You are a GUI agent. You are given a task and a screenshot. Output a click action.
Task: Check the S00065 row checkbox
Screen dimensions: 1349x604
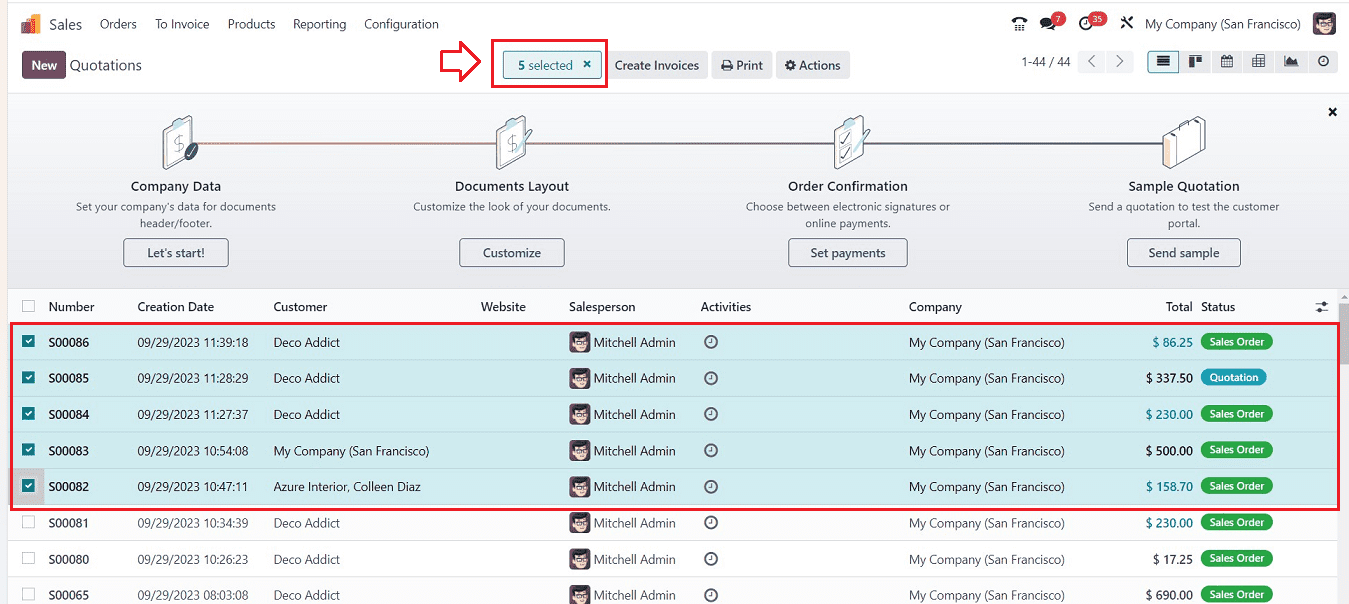point(28,594)
